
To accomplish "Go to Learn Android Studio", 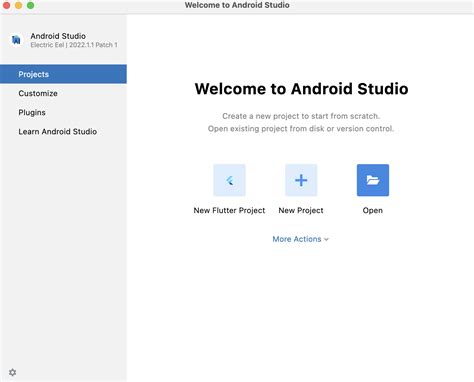I will (63, 131).
